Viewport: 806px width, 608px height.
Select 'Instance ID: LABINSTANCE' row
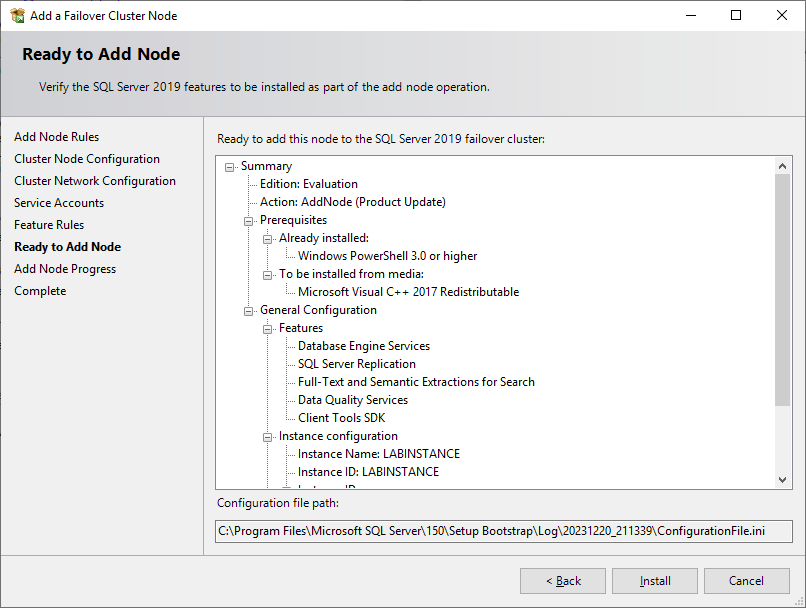[x=368, y=472]
